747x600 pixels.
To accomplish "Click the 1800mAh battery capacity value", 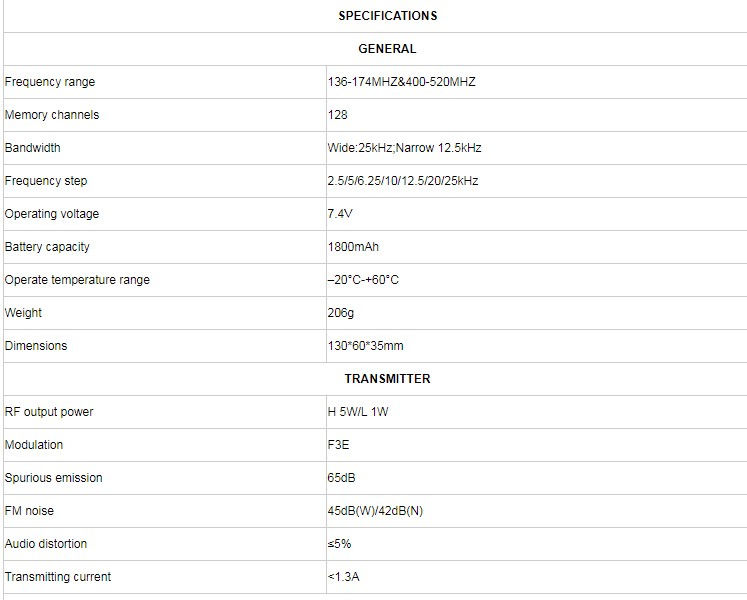I will pos(353,247).
